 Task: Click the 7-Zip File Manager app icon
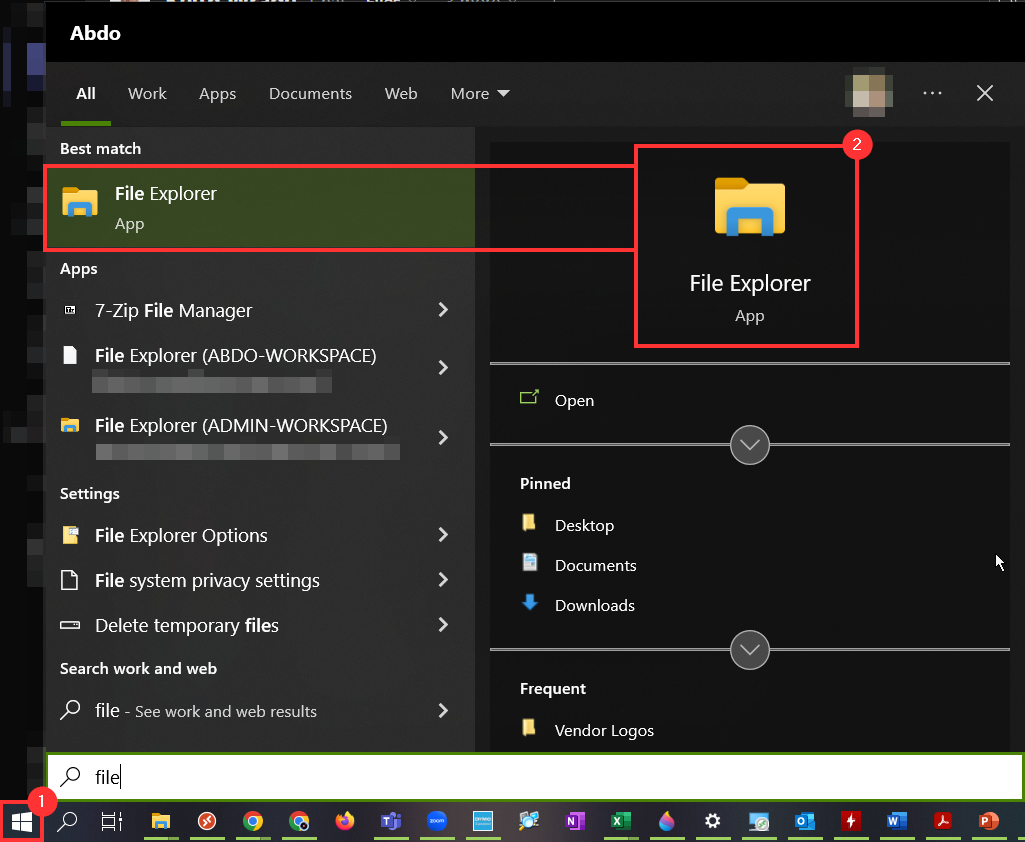coord(70,310)
